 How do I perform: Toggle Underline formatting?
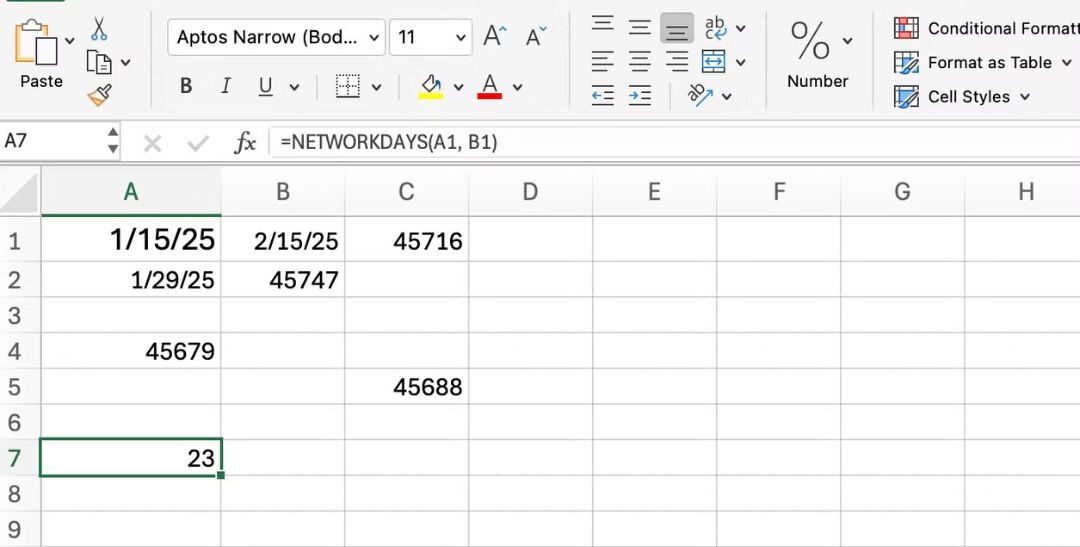tap(265, 86)
